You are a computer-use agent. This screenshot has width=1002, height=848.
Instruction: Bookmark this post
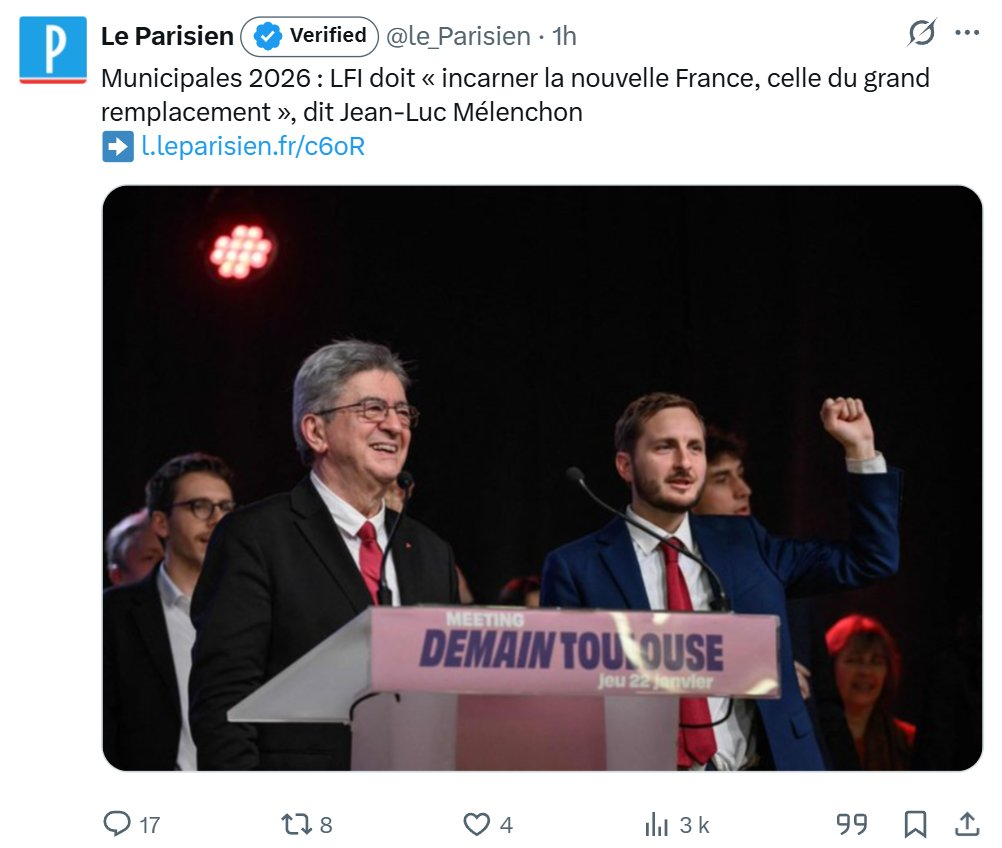tap(914, 824)
